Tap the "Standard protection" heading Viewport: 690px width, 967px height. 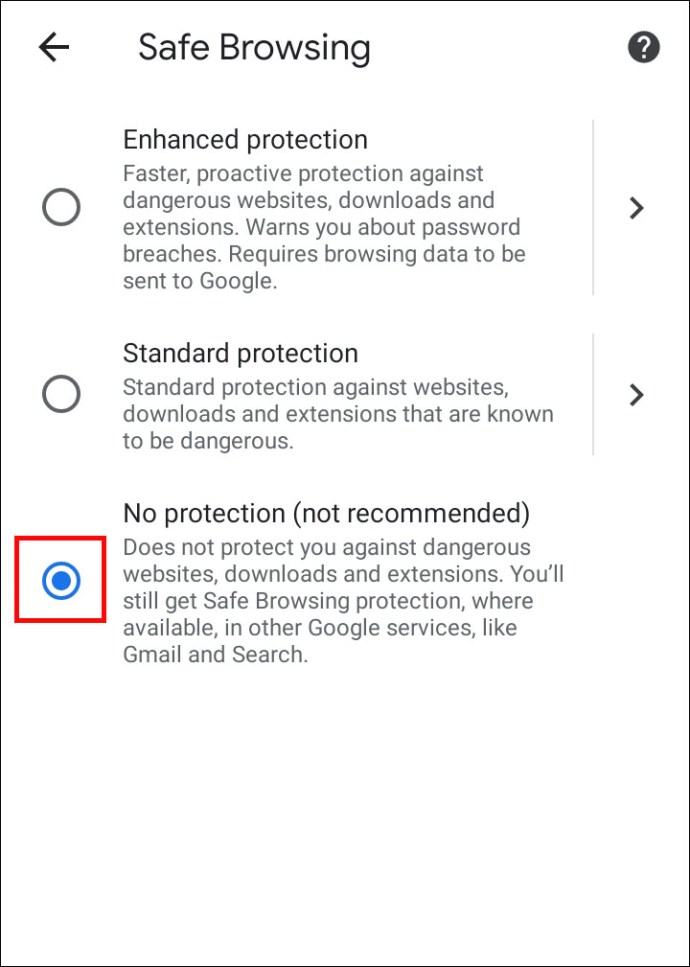point(240,353)
